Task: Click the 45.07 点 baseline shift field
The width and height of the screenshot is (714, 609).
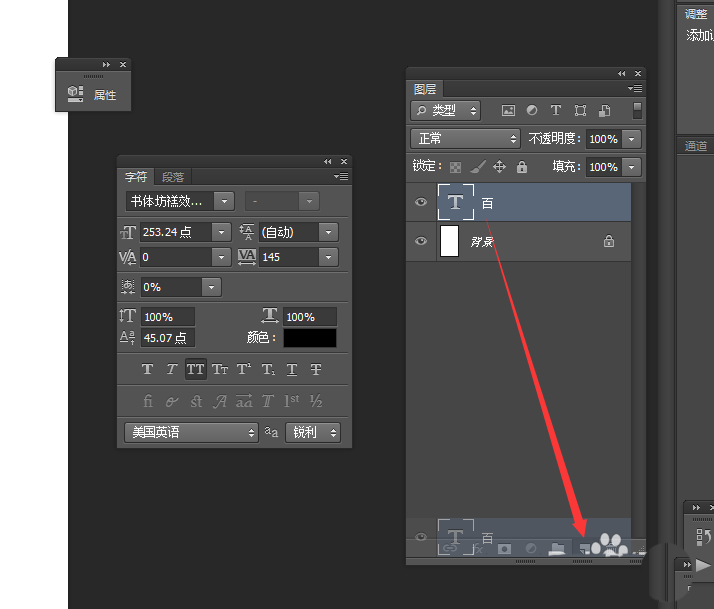Action: pos(168,338)
